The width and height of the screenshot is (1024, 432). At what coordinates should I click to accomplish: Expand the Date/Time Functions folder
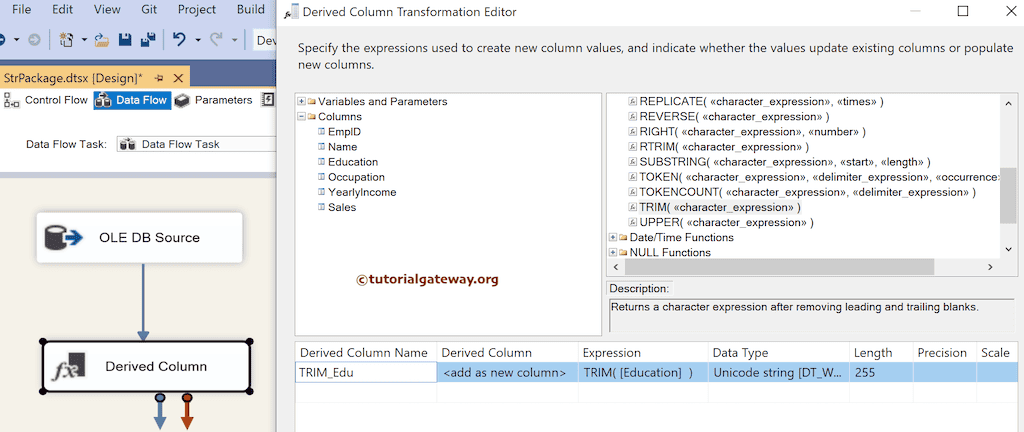[x=613, y=238]
